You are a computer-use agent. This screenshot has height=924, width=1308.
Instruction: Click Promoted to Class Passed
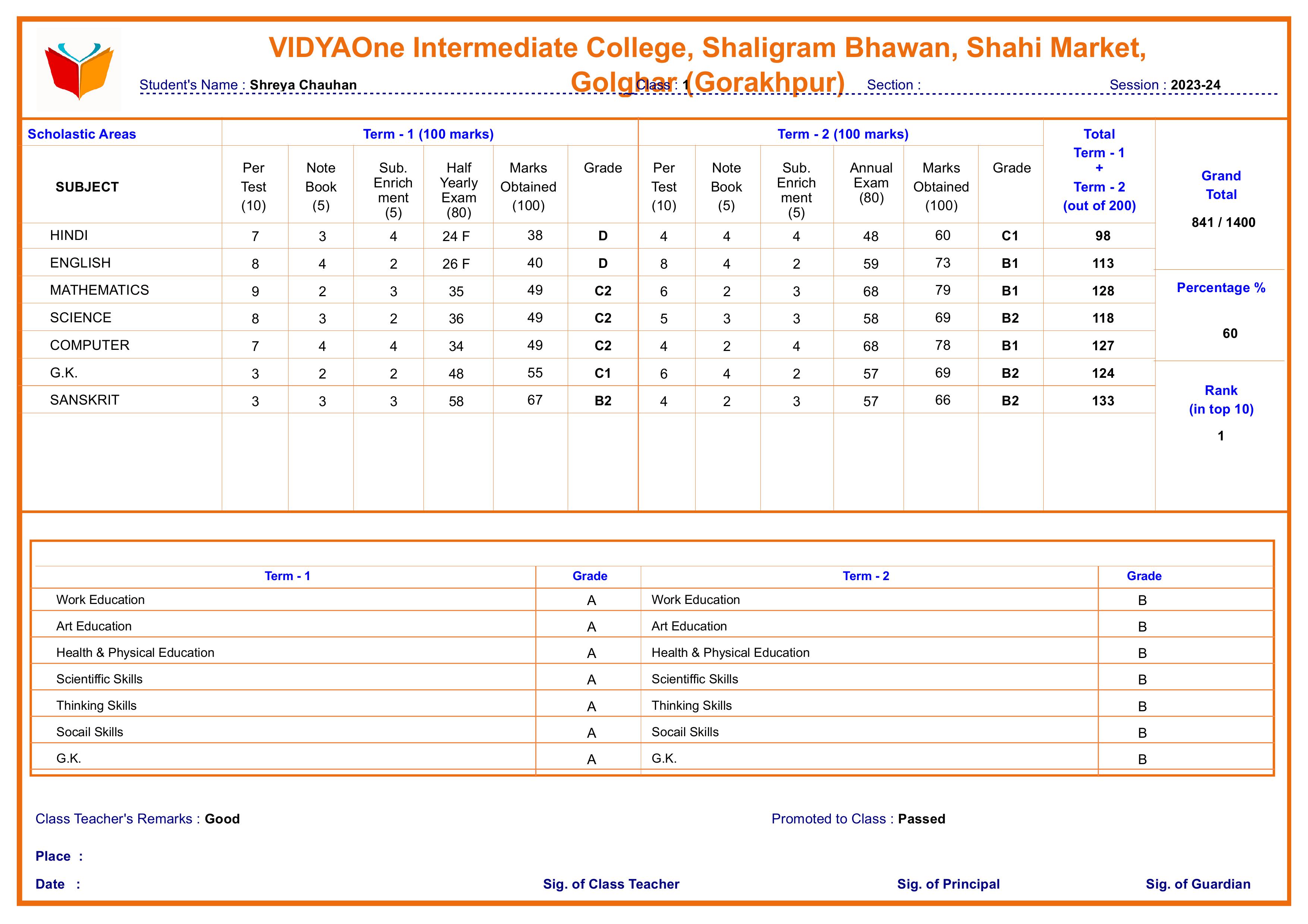[x=858, y=819]
